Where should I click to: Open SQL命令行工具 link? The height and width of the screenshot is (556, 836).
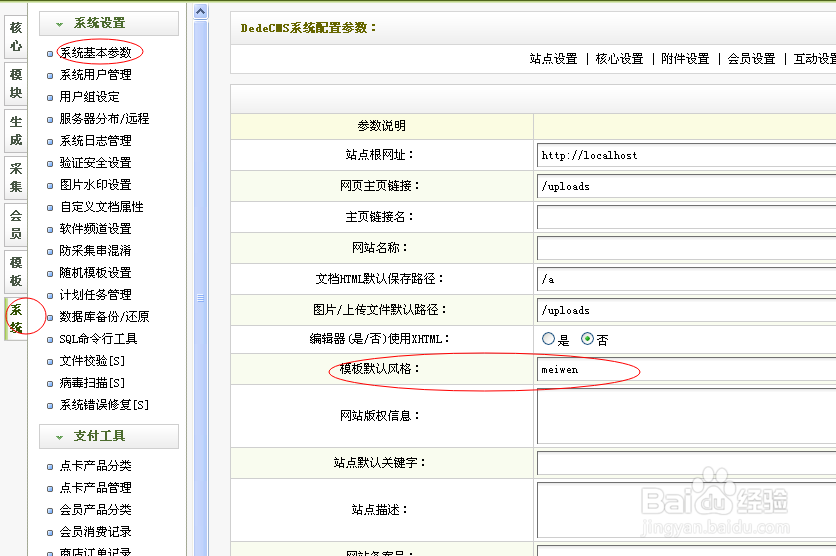[99, 339]
